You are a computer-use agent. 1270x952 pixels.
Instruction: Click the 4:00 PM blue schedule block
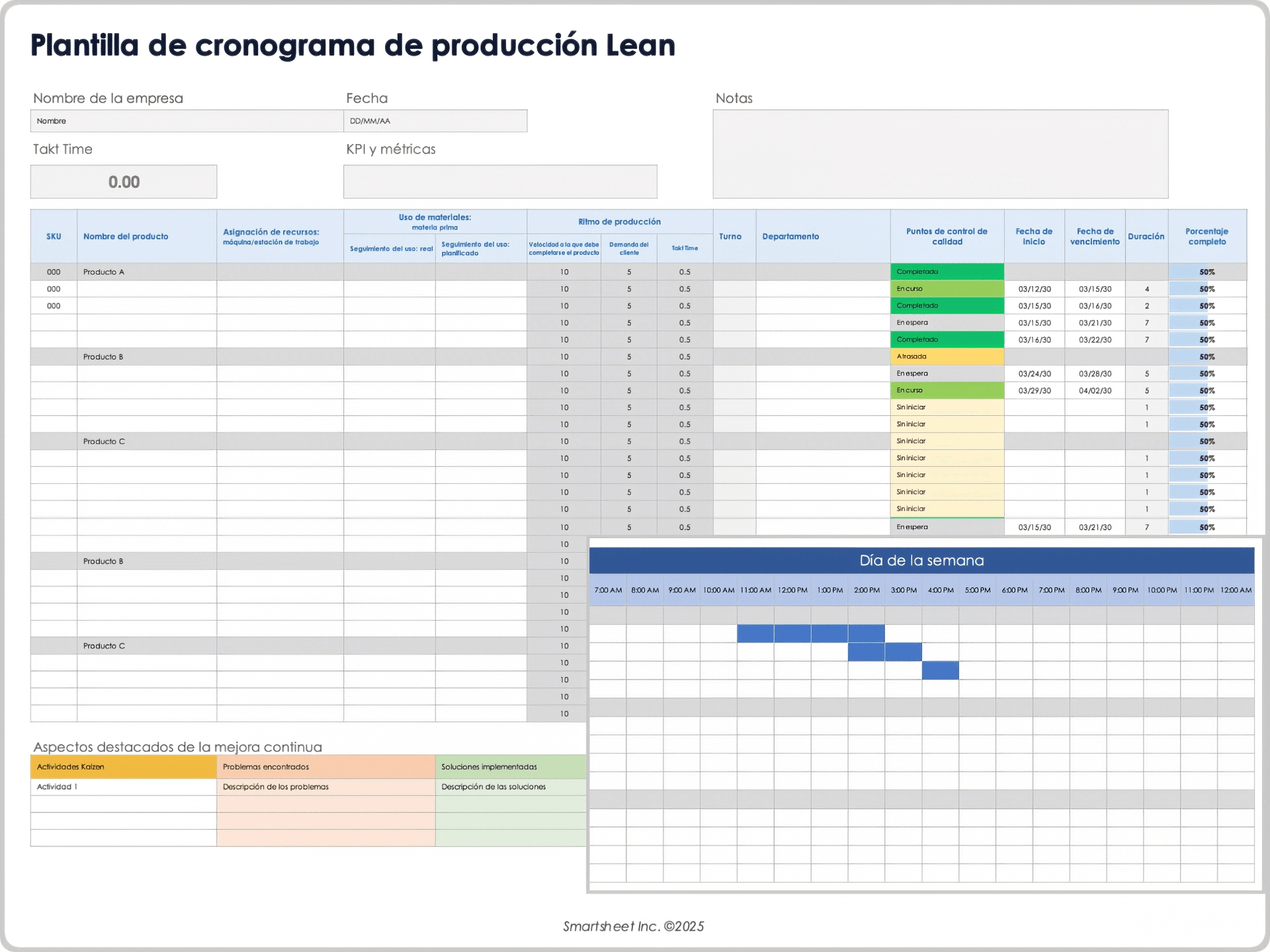click(x=940, y=670)
